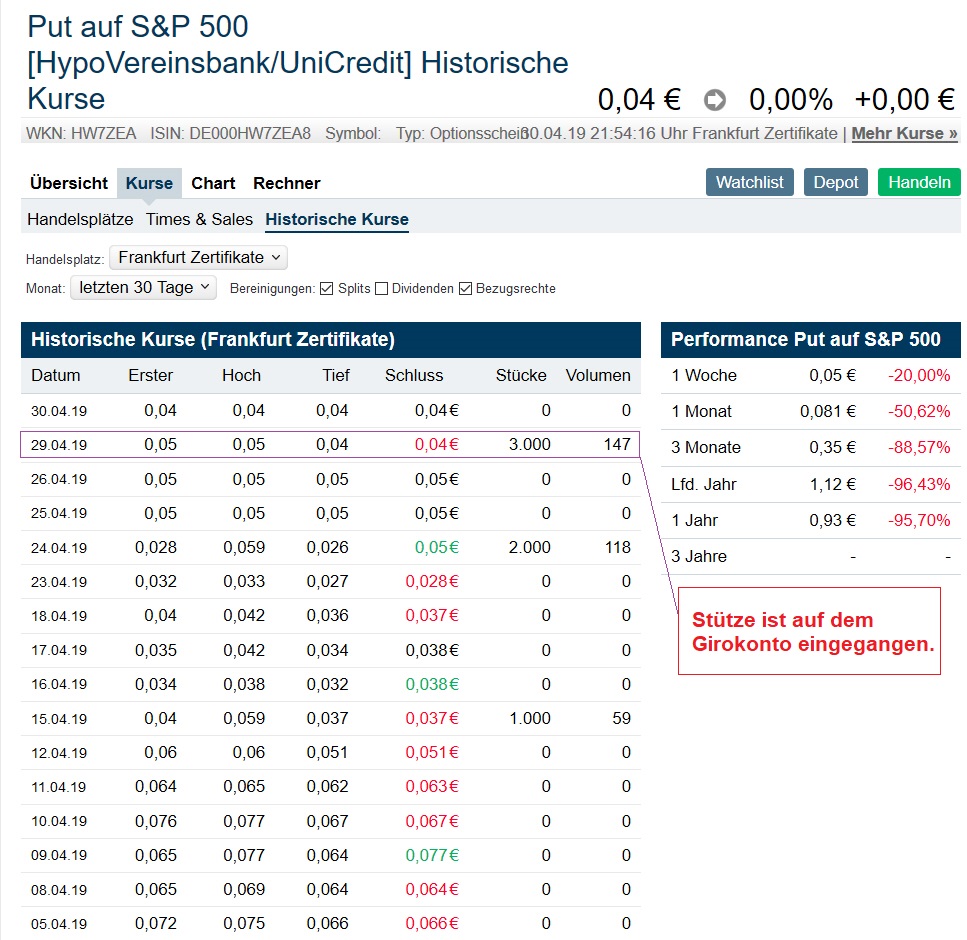The width and height of the screenshot is (967, 940).
Task: Expand the Monat letzten 30 Tage dropdown
Action: coord(143,287)
